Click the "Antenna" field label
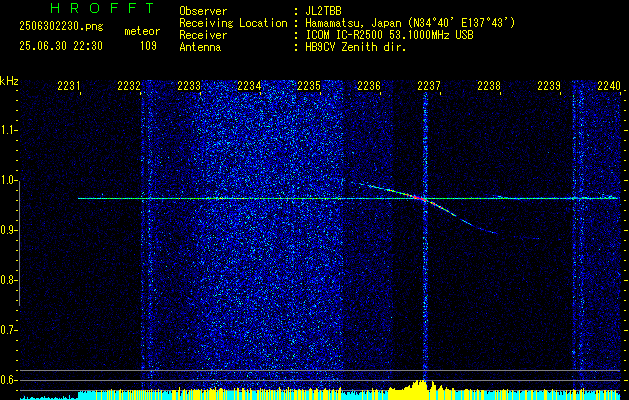The width and height of the screenshot is (629, 400). [200, 47]
